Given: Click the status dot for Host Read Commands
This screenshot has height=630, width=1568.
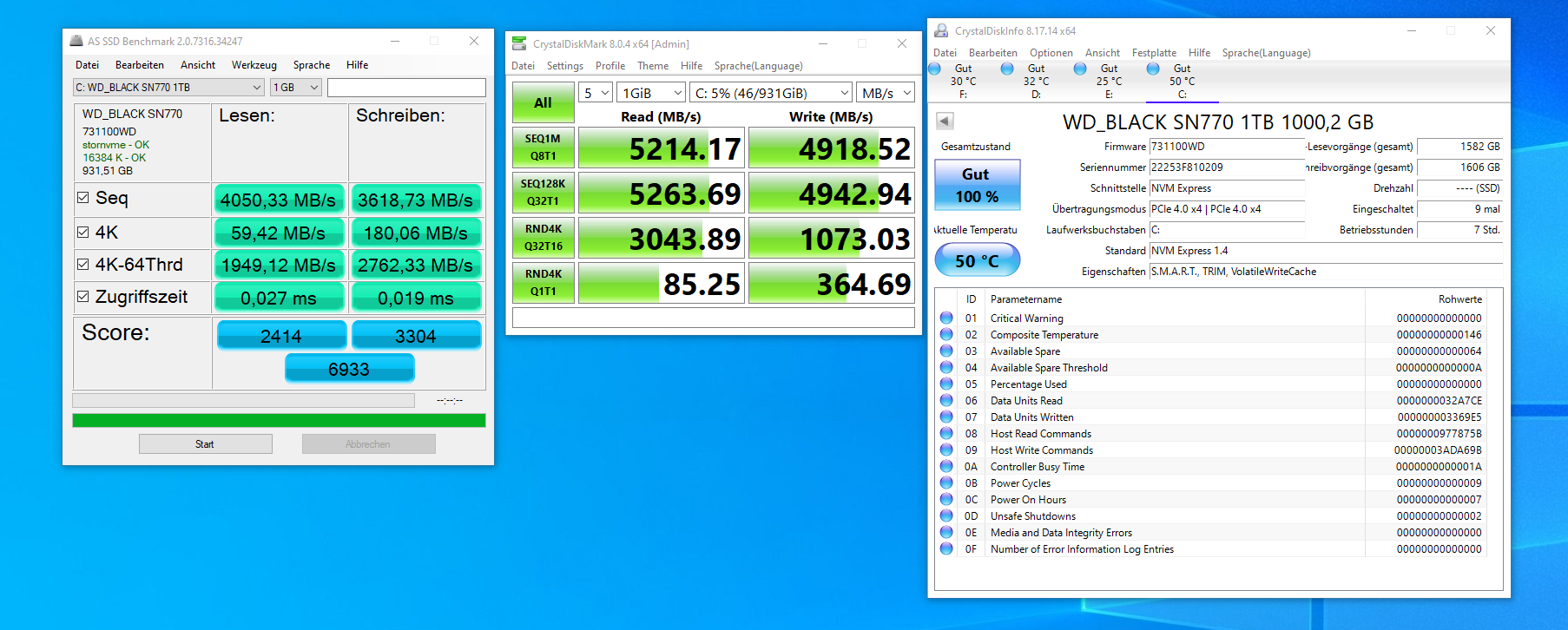Looking at the screenshot, I should coord(946,434).
